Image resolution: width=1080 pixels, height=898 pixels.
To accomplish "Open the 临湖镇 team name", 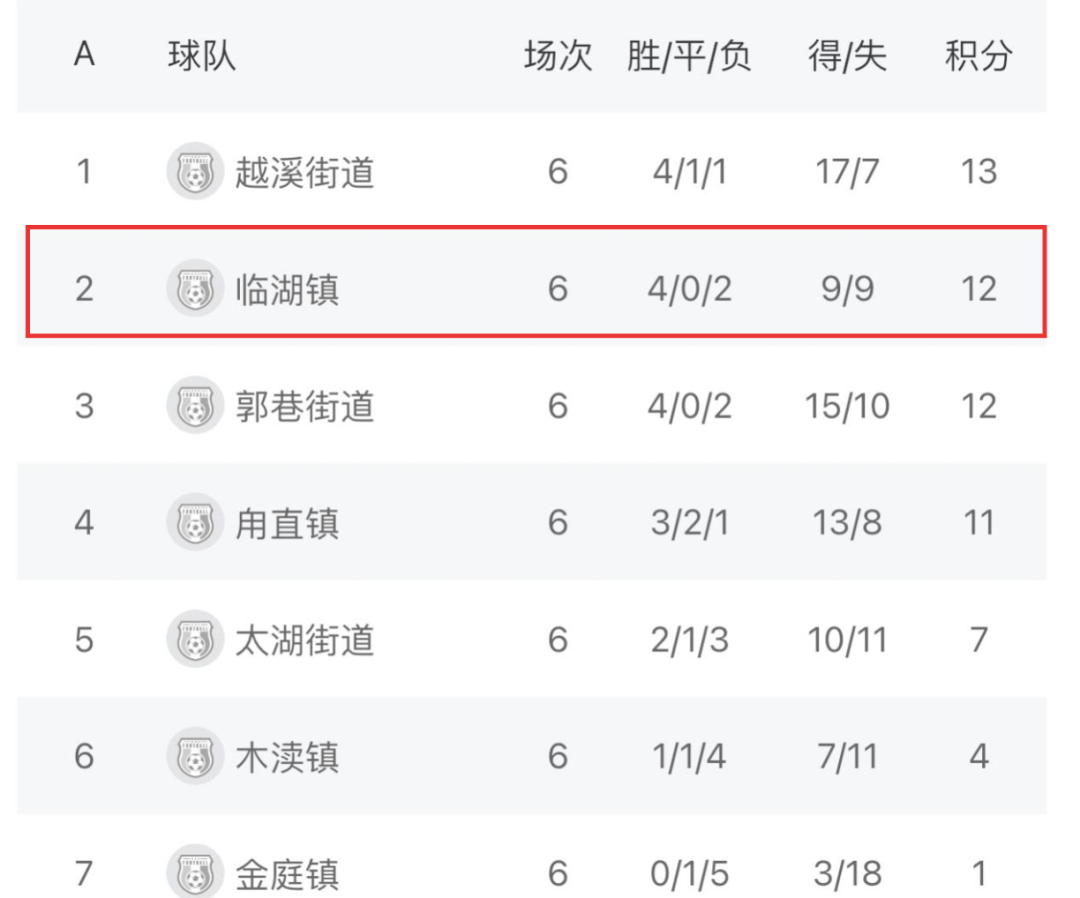I will coord(287,289).
